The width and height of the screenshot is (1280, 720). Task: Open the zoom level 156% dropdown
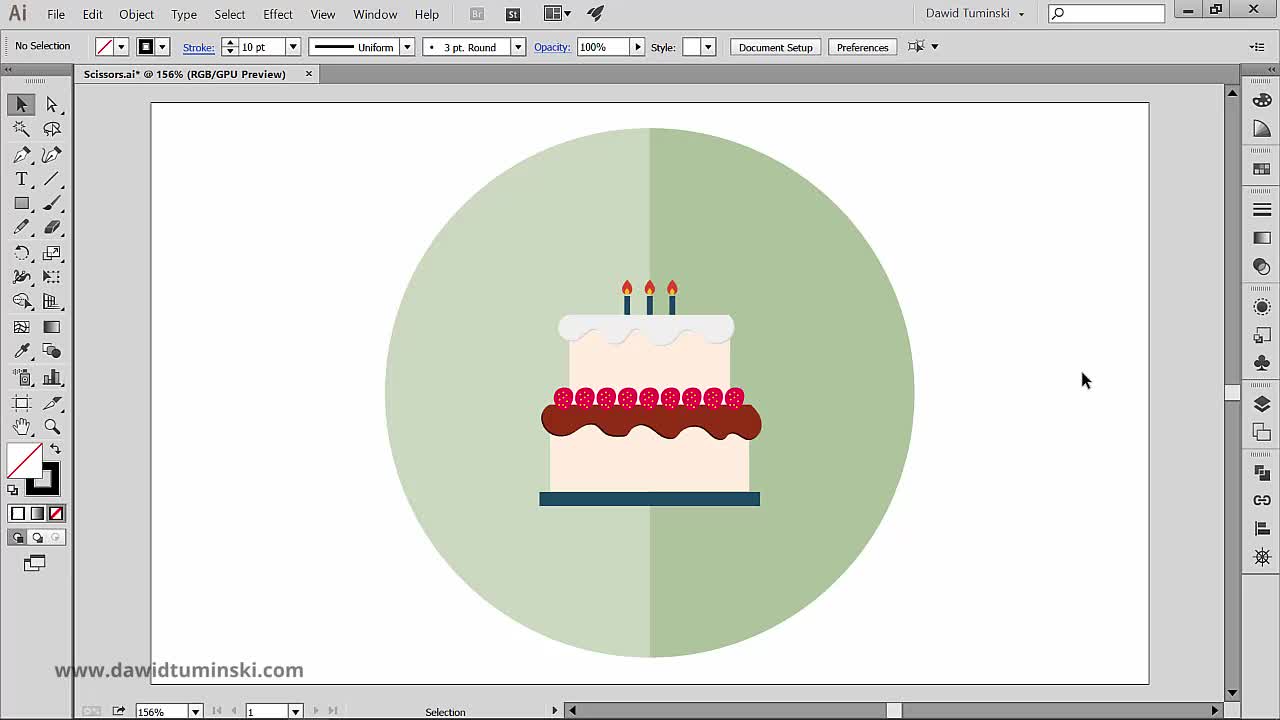[196, 711]
